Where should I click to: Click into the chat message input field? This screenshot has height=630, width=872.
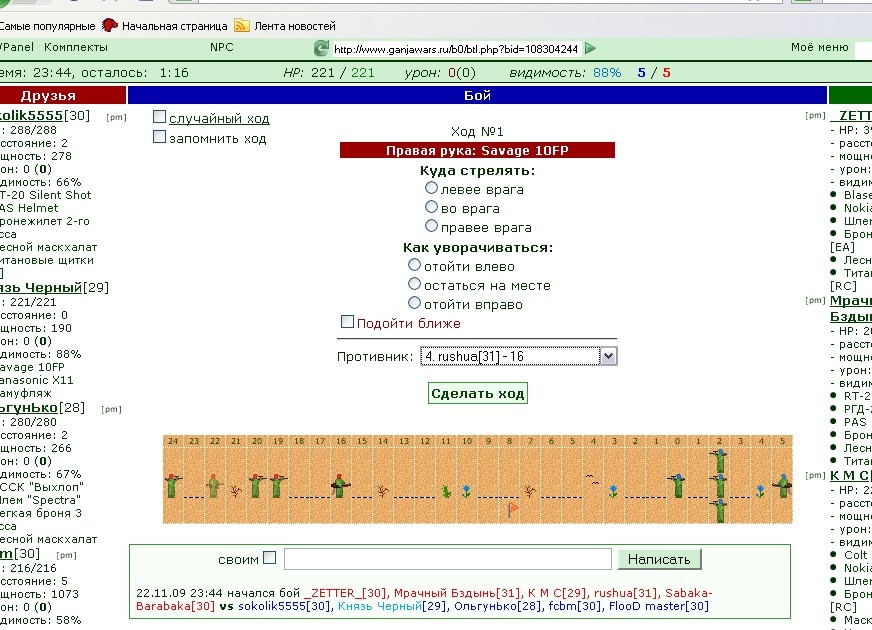[448, 559]
